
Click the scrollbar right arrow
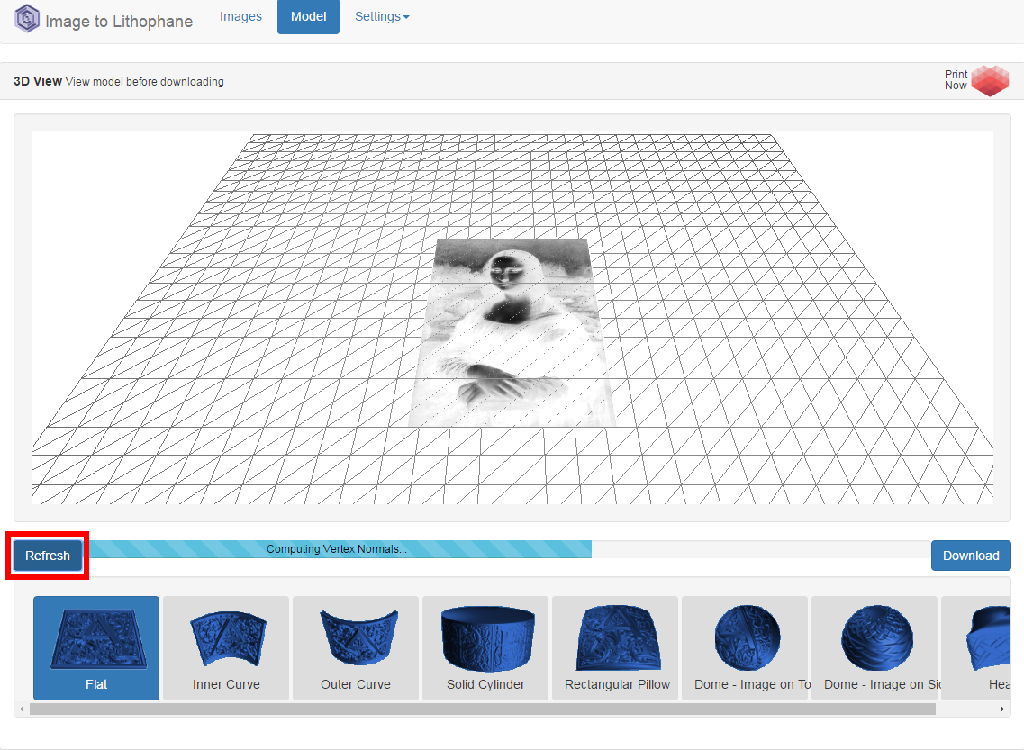(1002, 709)
